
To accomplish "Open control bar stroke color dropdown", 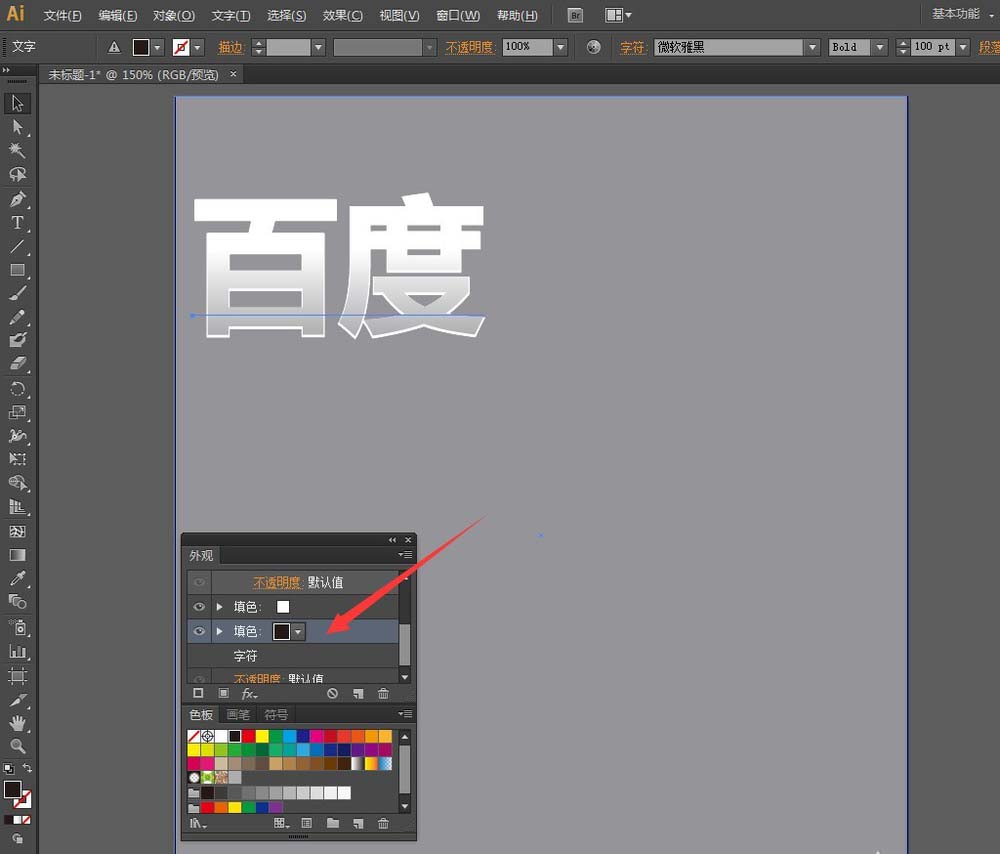I will pos(198,47).
